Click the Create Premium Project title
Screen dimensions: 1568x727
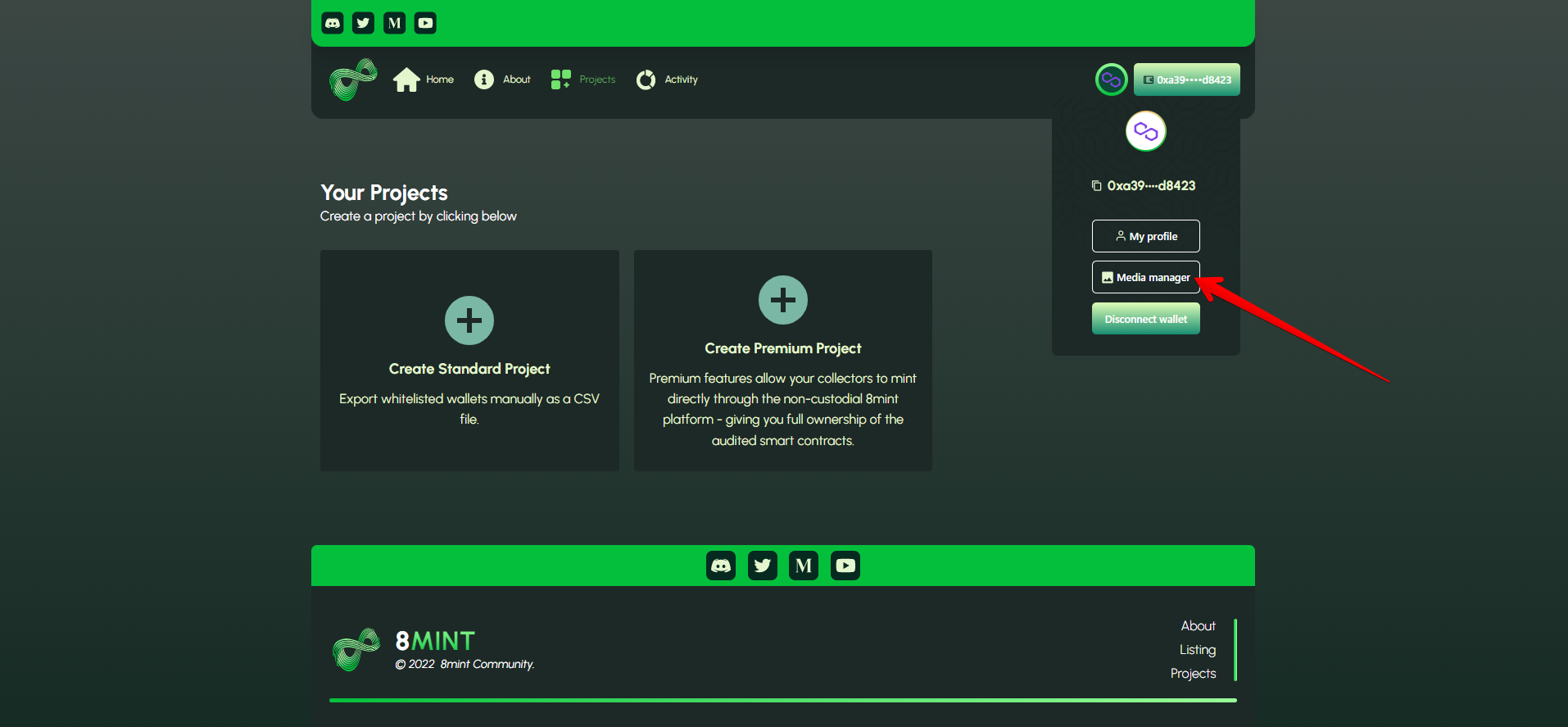(783, 348)
